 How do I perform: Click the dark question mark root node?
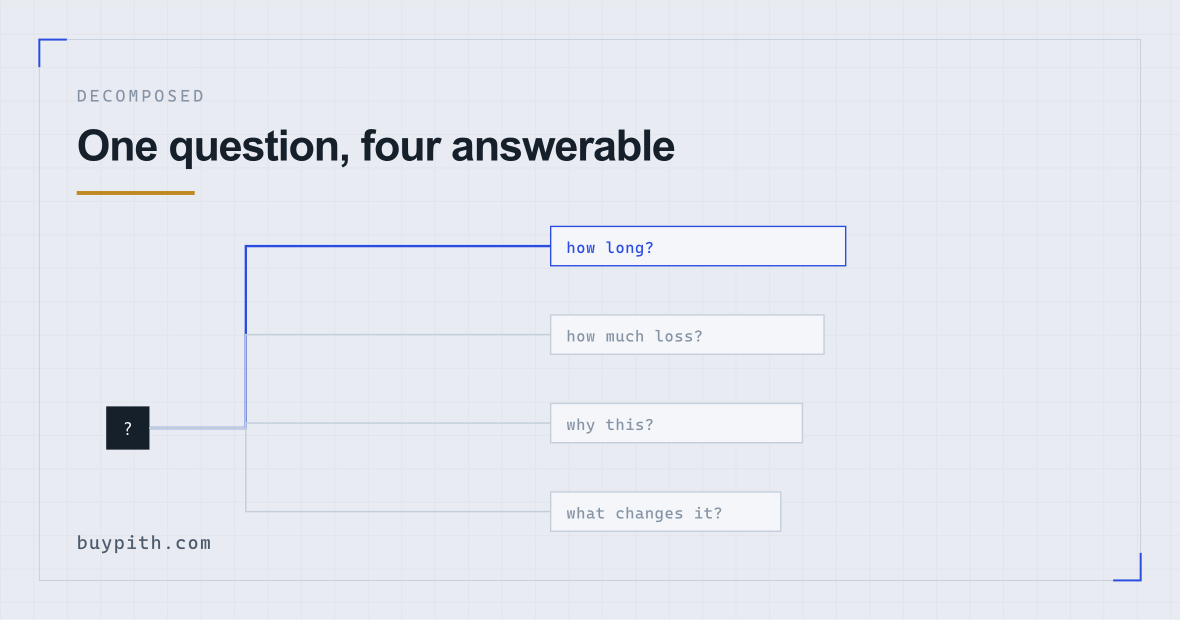[x=128, y=428]
